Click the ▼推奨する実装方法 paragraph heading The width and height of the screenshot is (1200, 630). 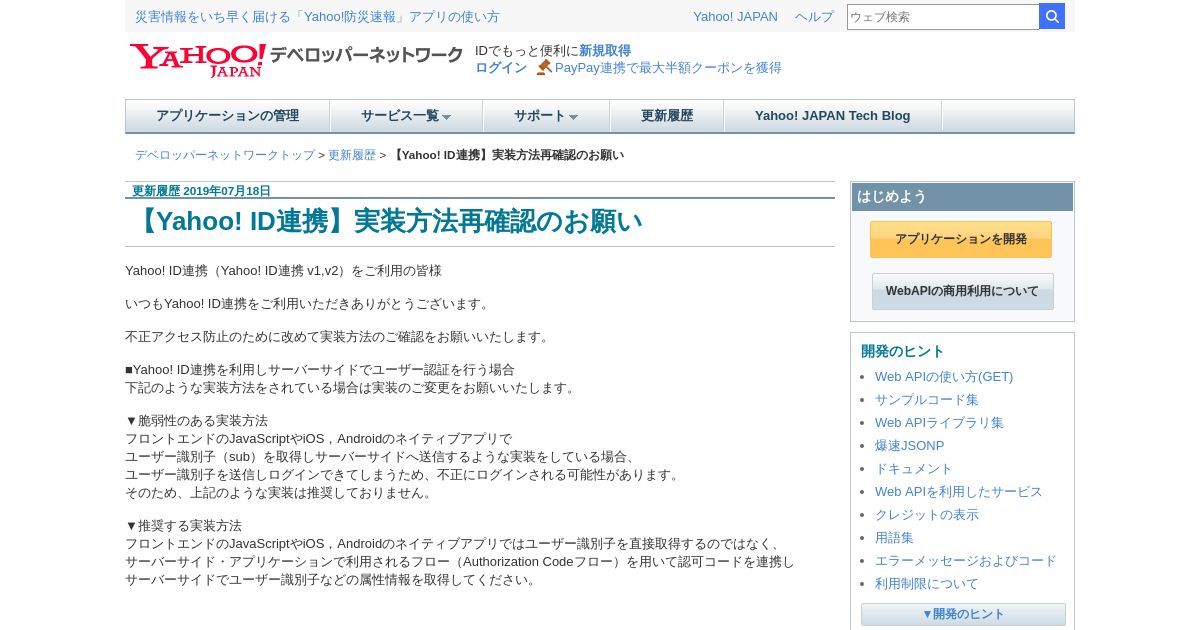point(184,526)
